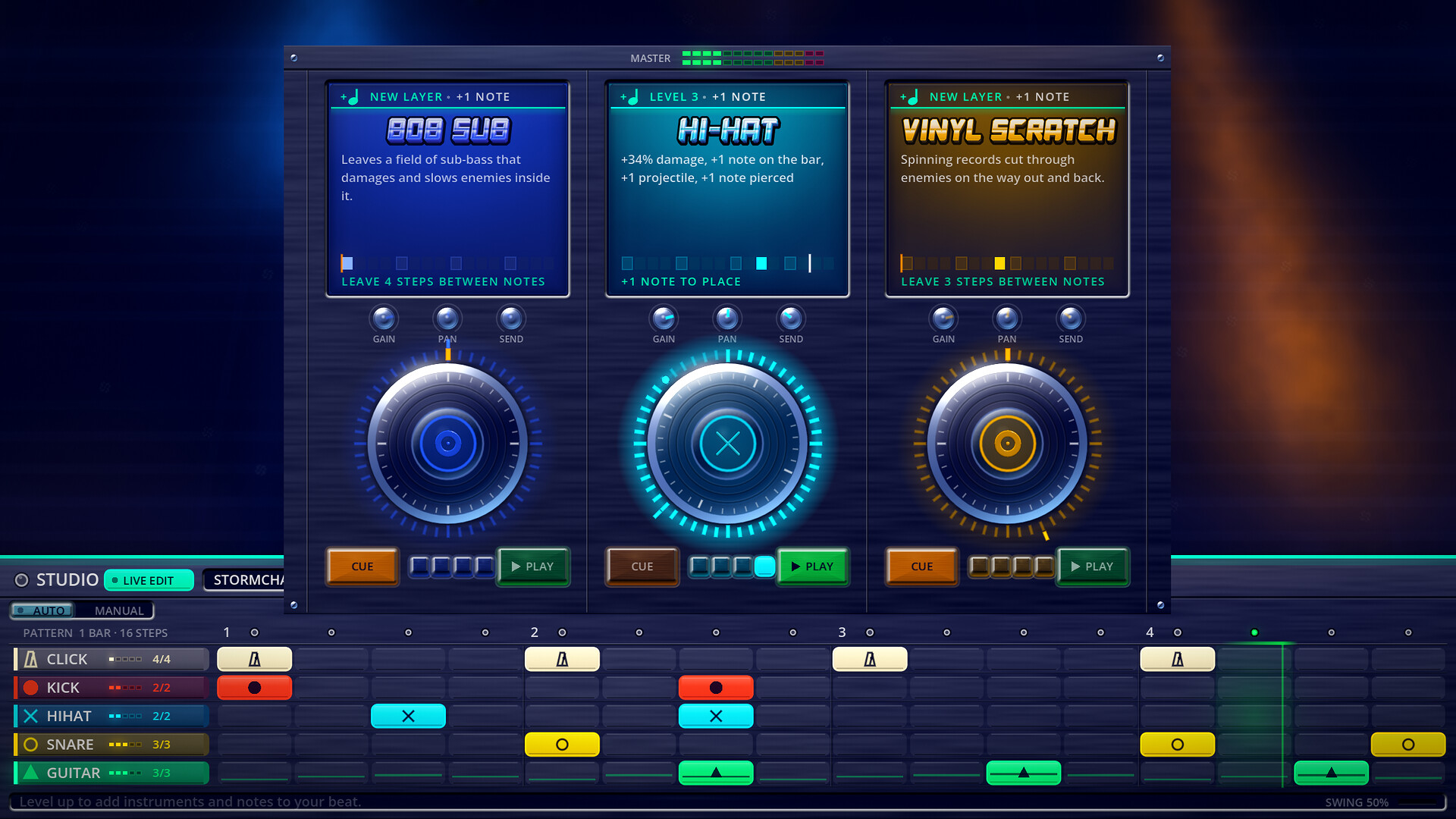Toggle CLICK note on beat 1
Image resolution: width=1456 pixels, height=819 pixels.
pos(255,659)
